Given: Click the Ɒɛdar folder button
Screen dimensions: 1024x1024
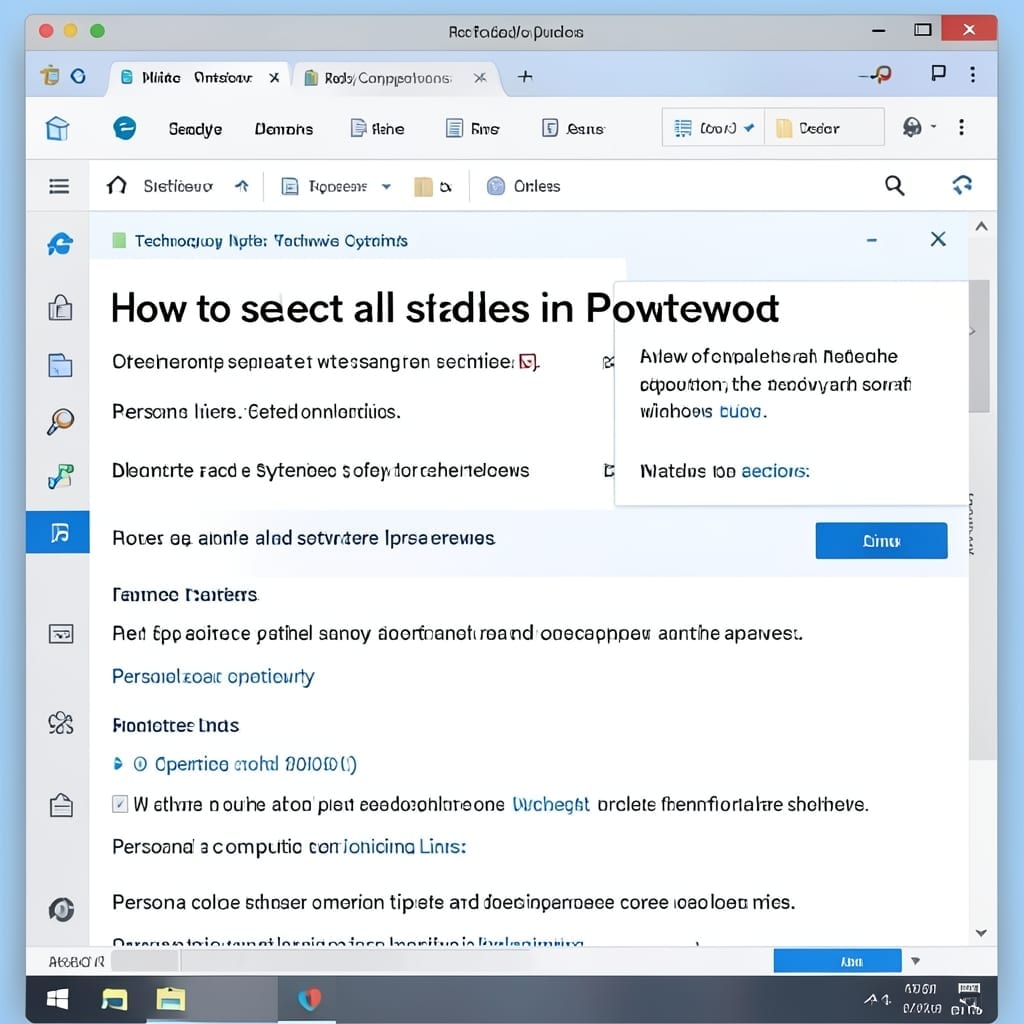Looking at the screenshot, I should 824,128.
